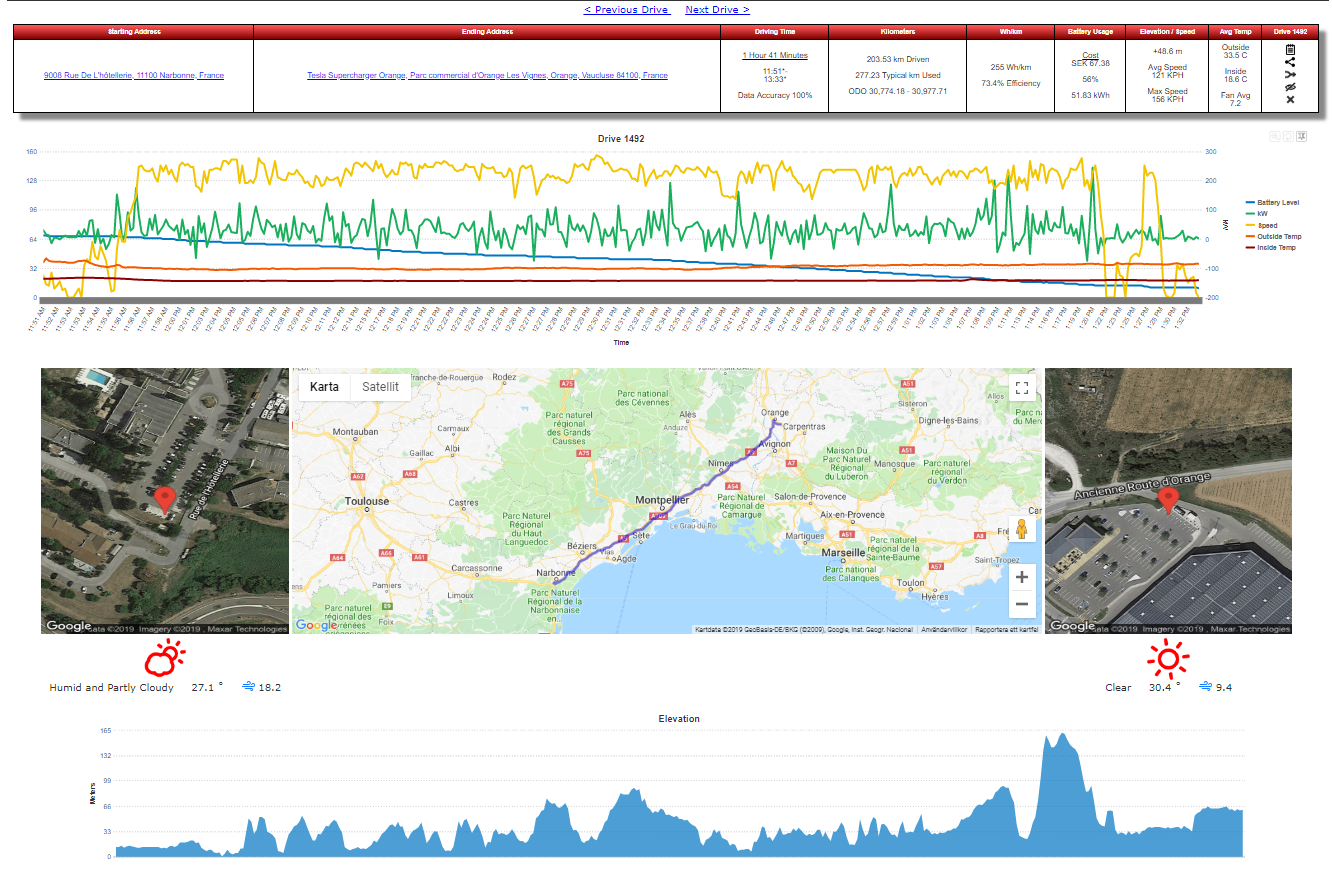Zoom in on the map
This screenshot has height=878, width=1332.
(x=1021, y=577)
